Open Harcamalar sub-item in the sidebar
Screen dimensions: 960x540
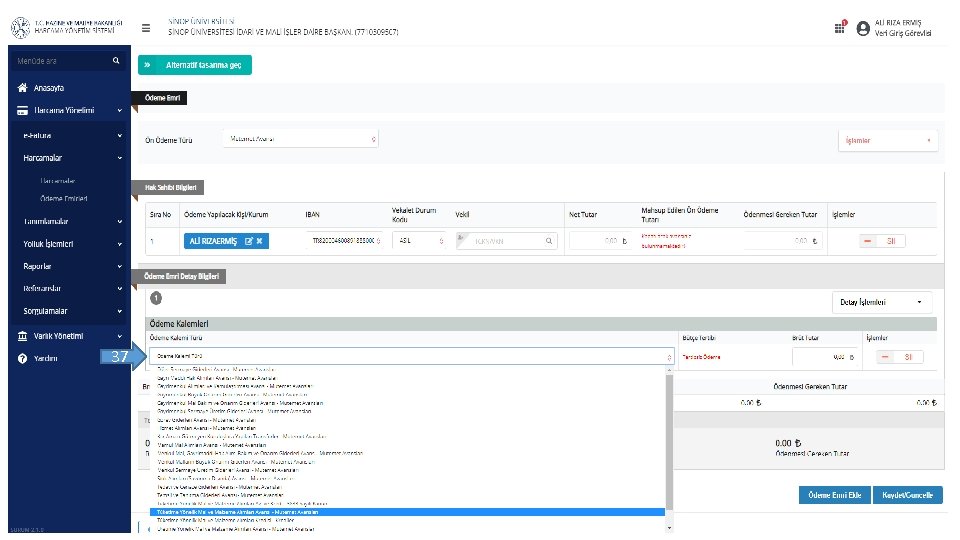point(58,181)
